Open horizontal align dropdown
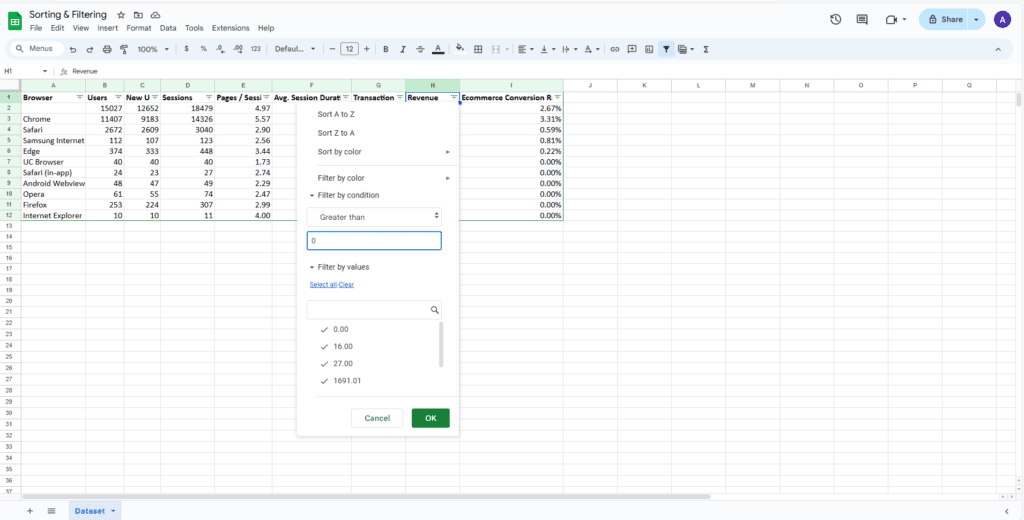Screen dimensions: 1024x520 point(524,49)
